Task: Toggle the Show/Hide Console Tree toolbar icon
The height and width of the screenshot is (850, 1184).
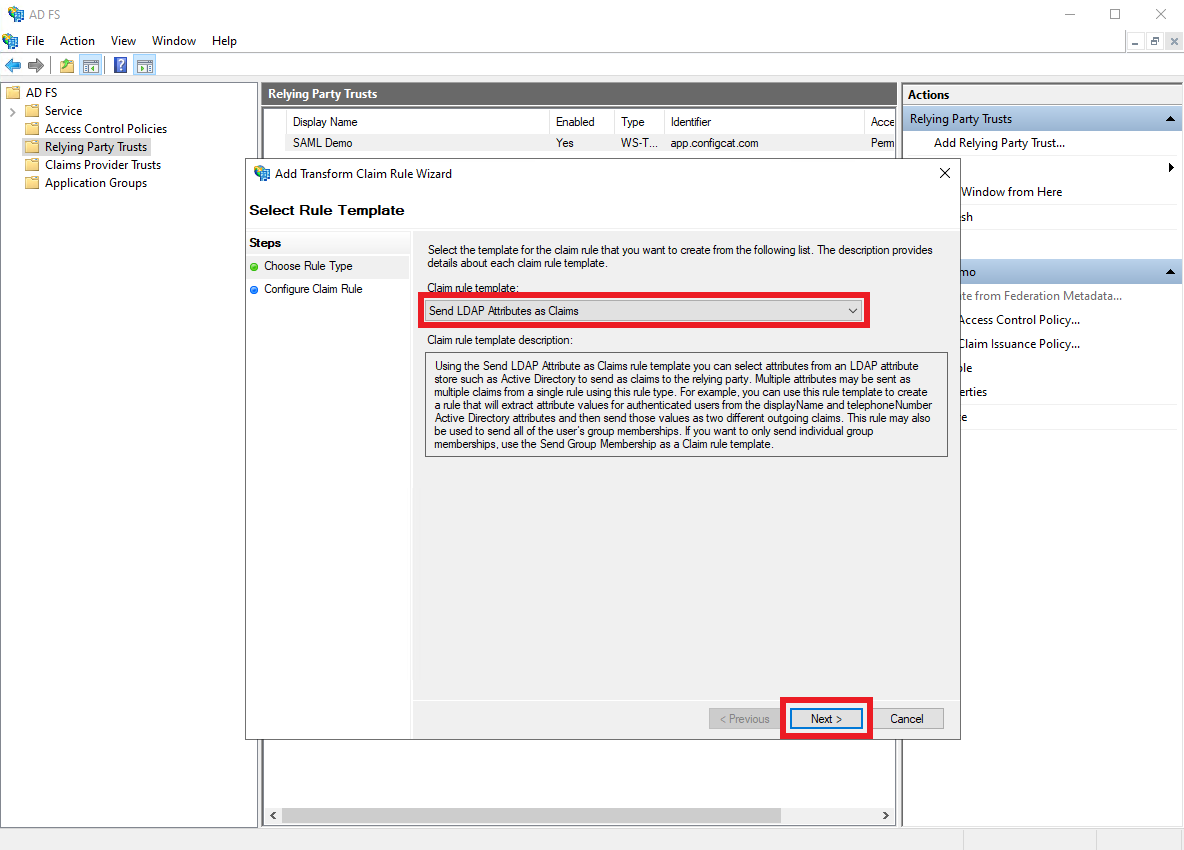Action: (x=91, y=65)
